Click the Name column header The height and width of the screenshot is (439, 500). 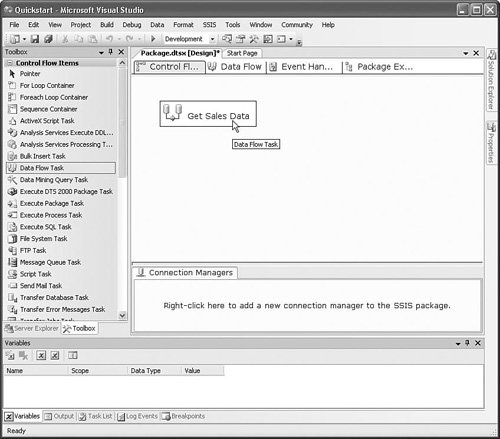click(36, 371)
